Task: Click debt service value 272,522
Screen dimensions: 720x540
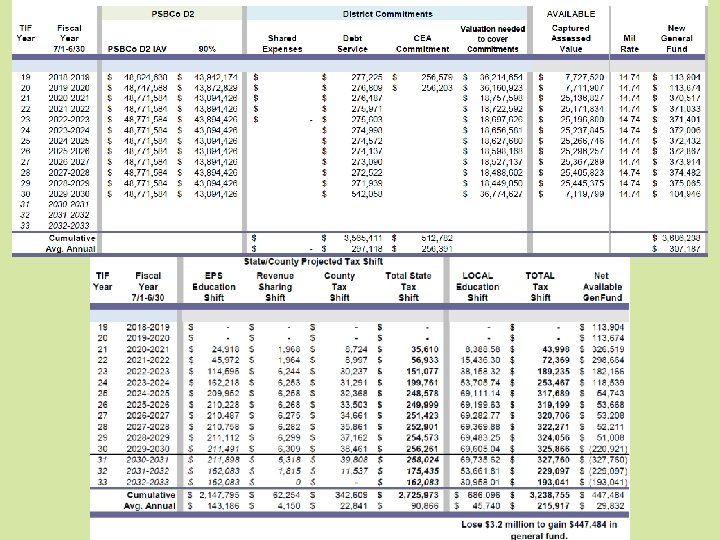Action: coord(366,173)
